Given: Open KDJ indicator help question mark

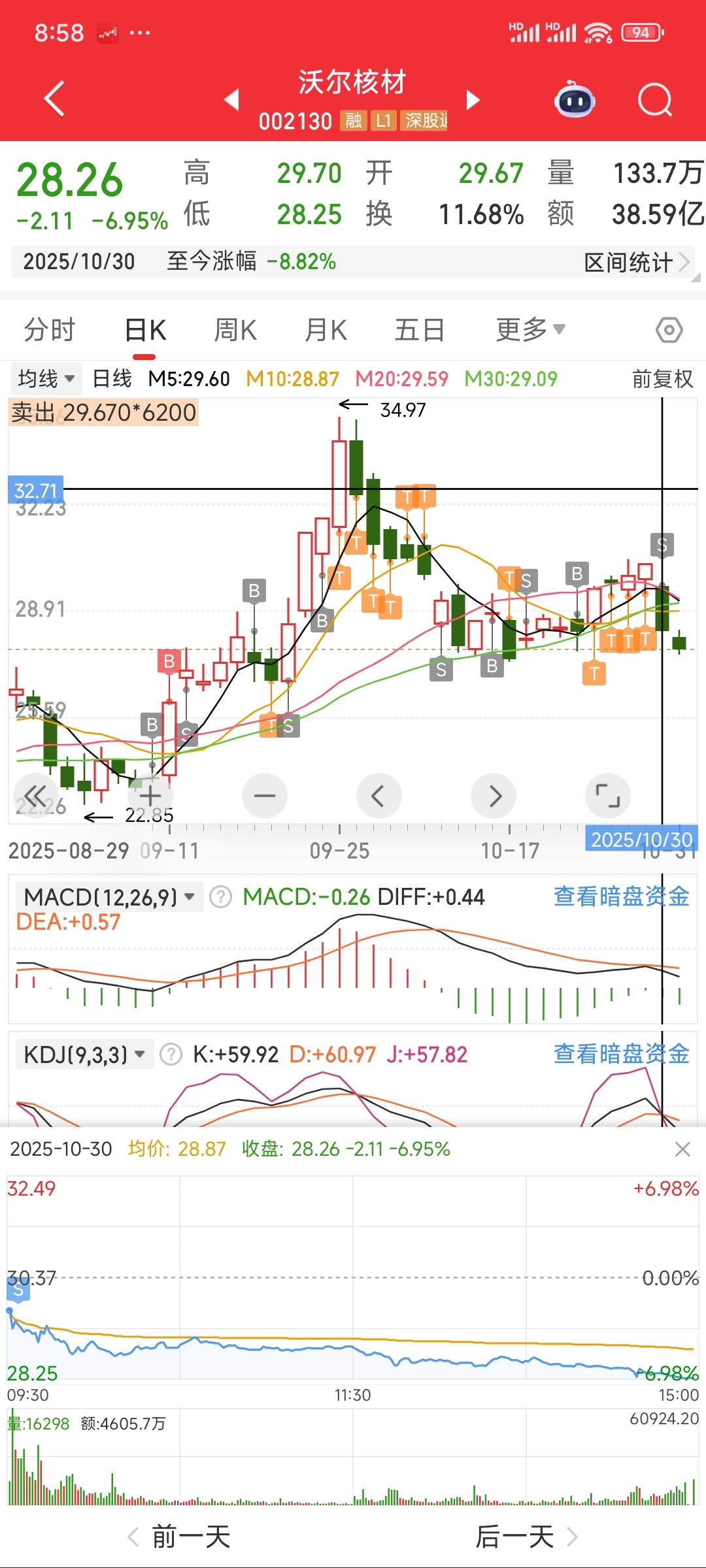Looking at the screenshot, I should click(171, 1054).
